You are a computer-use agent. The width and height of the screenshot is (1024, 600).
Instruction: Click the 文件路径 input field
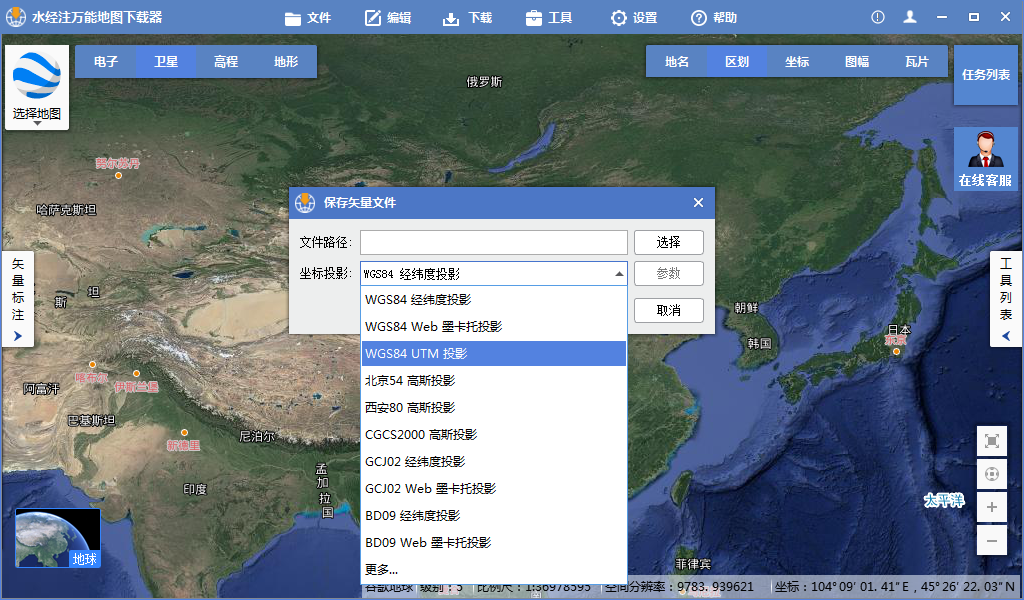click(x=494, y=242)
